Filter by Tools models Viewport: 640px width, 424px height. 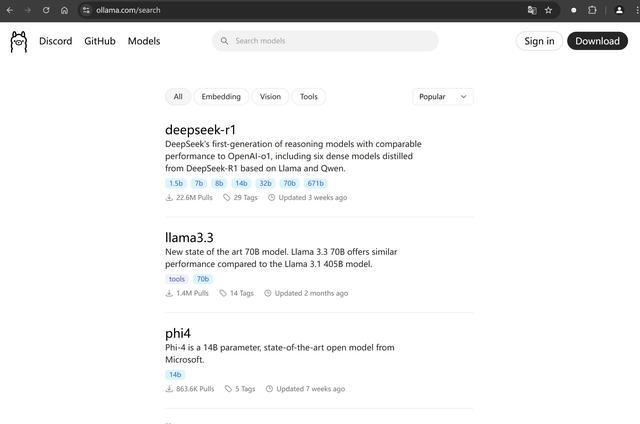[309, 97]
